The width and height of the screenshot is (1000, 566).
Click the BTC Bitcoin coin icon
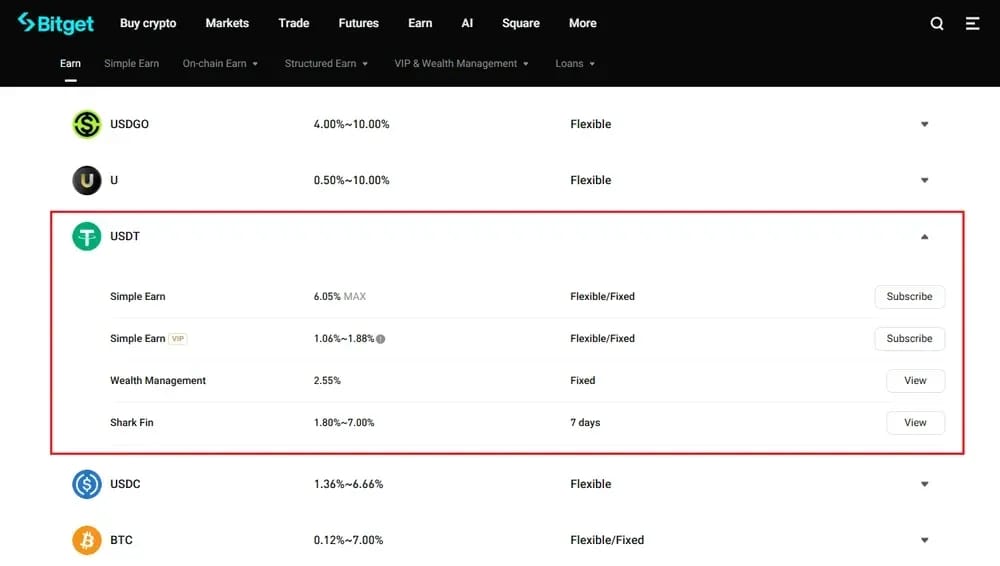tap(87, 540)
